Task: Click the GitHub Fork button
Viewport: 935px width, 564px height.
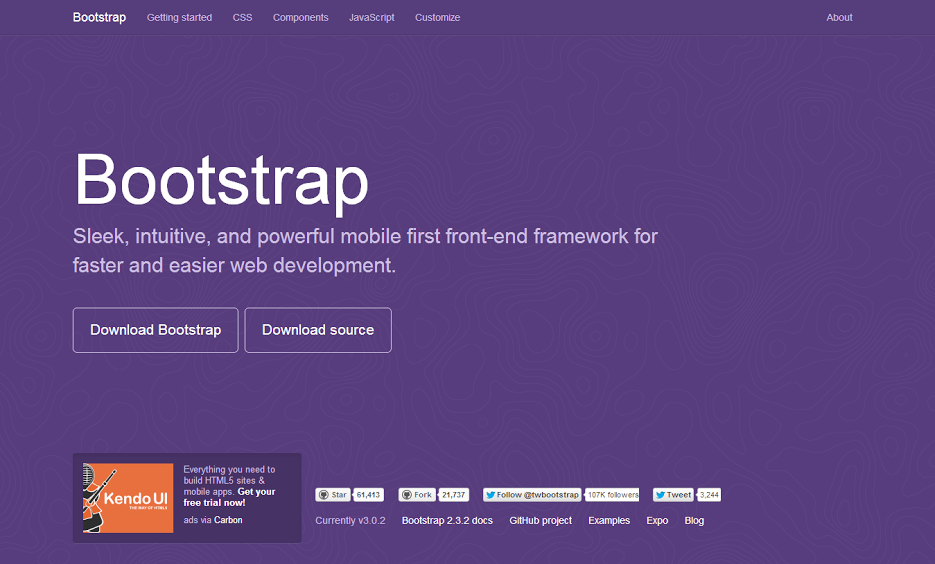Action: pos(416,495)
